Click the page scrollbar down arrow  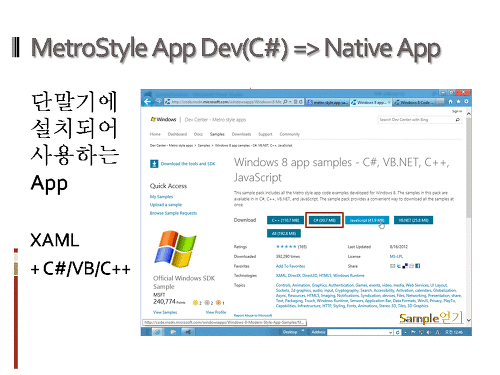pos(468,320)
